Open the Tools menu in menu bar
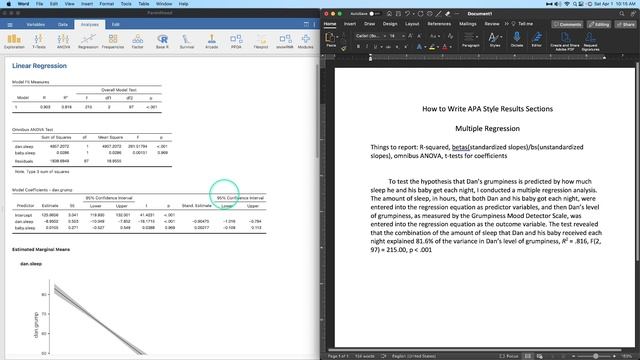640x360 pixels. (126, 4)
